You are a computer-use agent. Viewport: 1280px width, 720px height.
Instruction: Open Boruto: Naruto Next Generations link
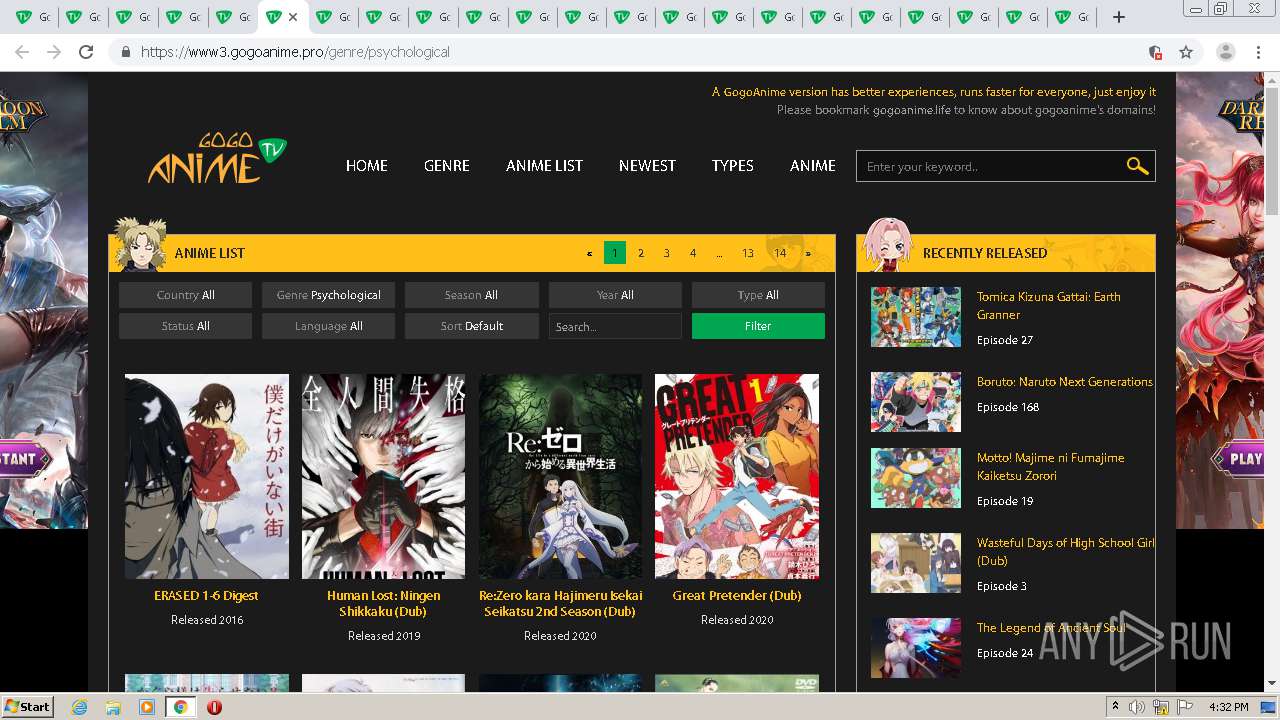click(1064, 381)
